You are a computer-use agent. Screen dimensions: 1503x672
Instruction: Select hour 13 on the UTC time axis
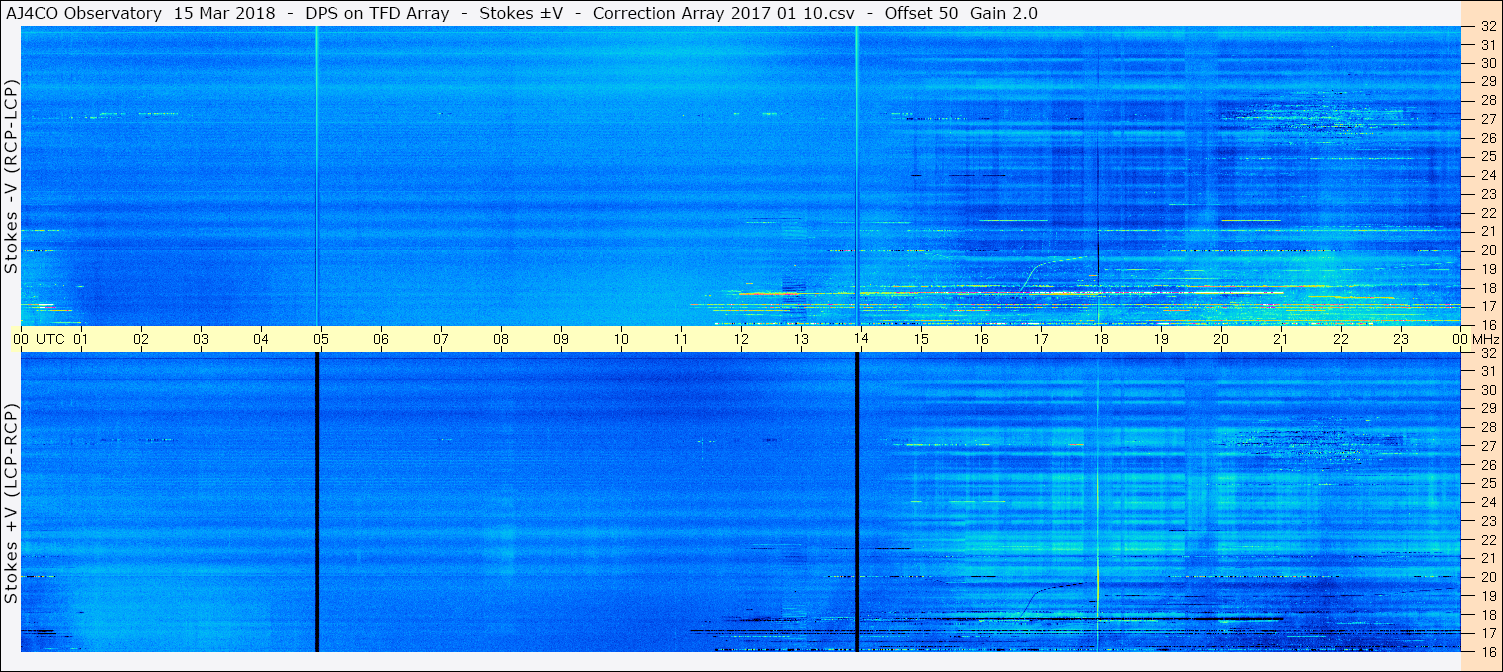click(800, 339)
